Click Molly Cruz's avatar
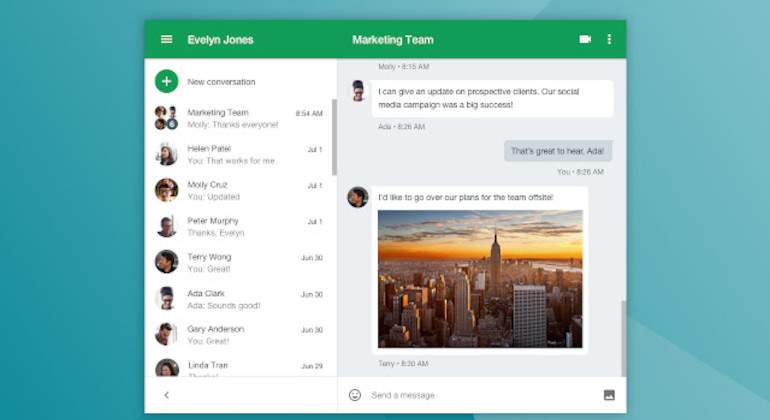This screenshot has height=420, width=770. coord(166,190)
